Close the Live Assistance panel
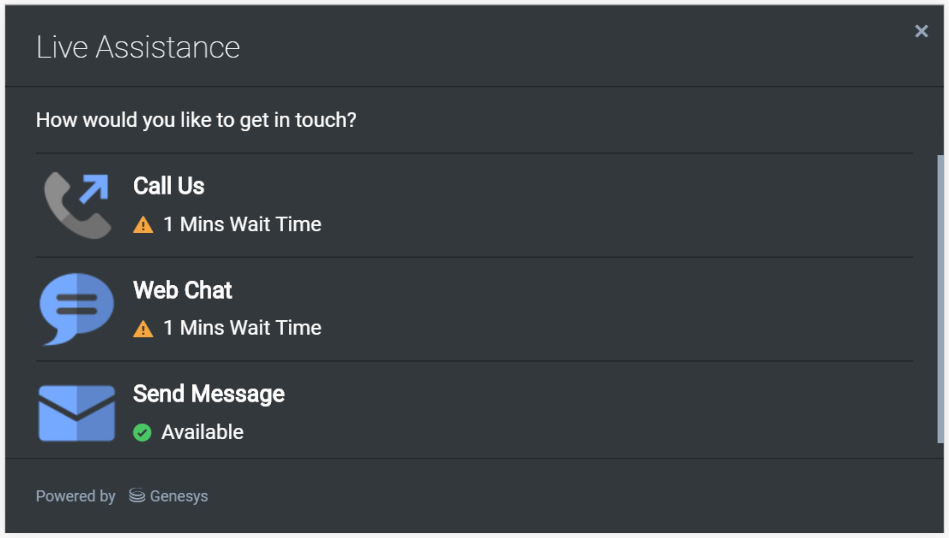949x538 pixels. pyautogui.click(x=921, y=31)
